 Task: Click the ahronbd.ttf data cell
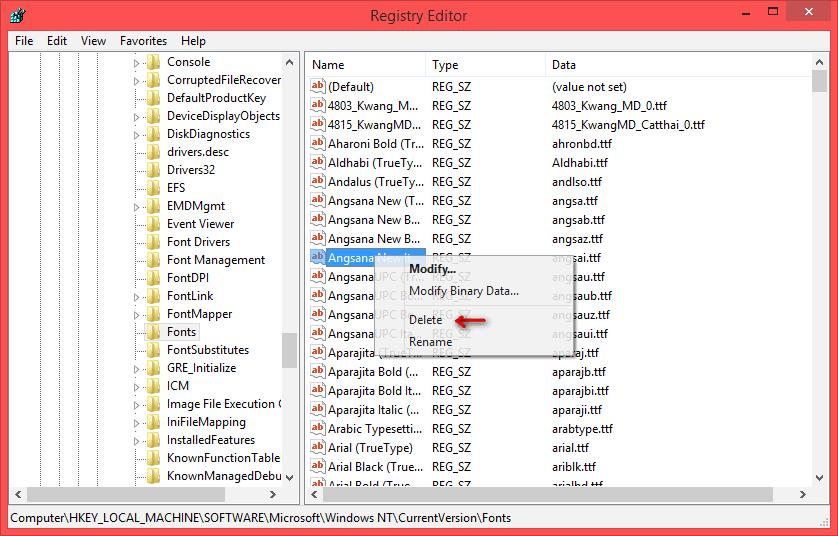pyautogui.click(x=581, y=143)
